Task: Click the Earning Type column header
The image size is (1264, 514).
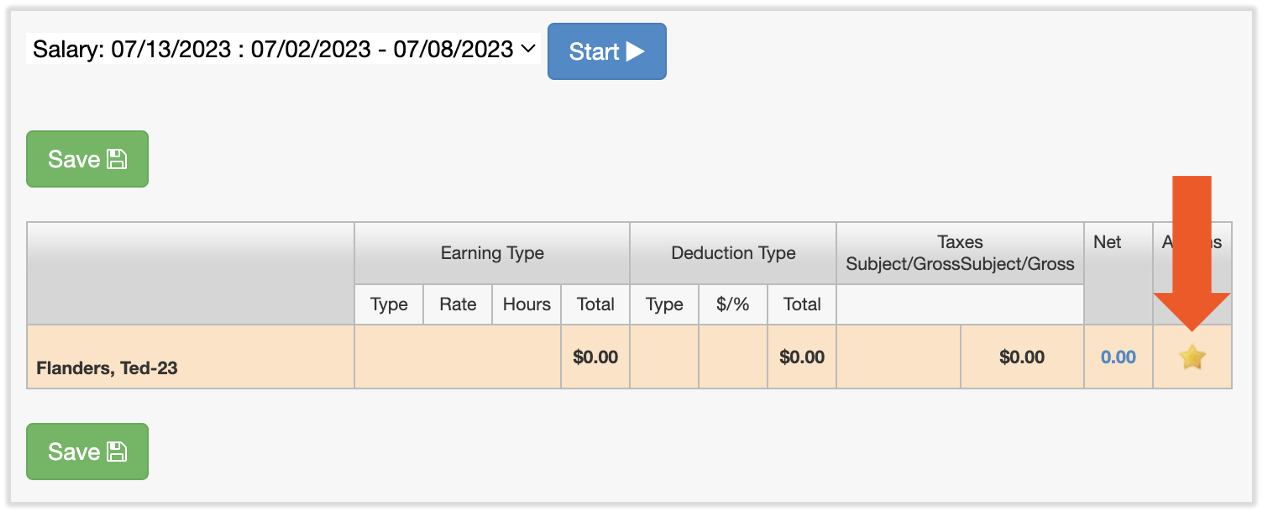Action: click(492, 253)
